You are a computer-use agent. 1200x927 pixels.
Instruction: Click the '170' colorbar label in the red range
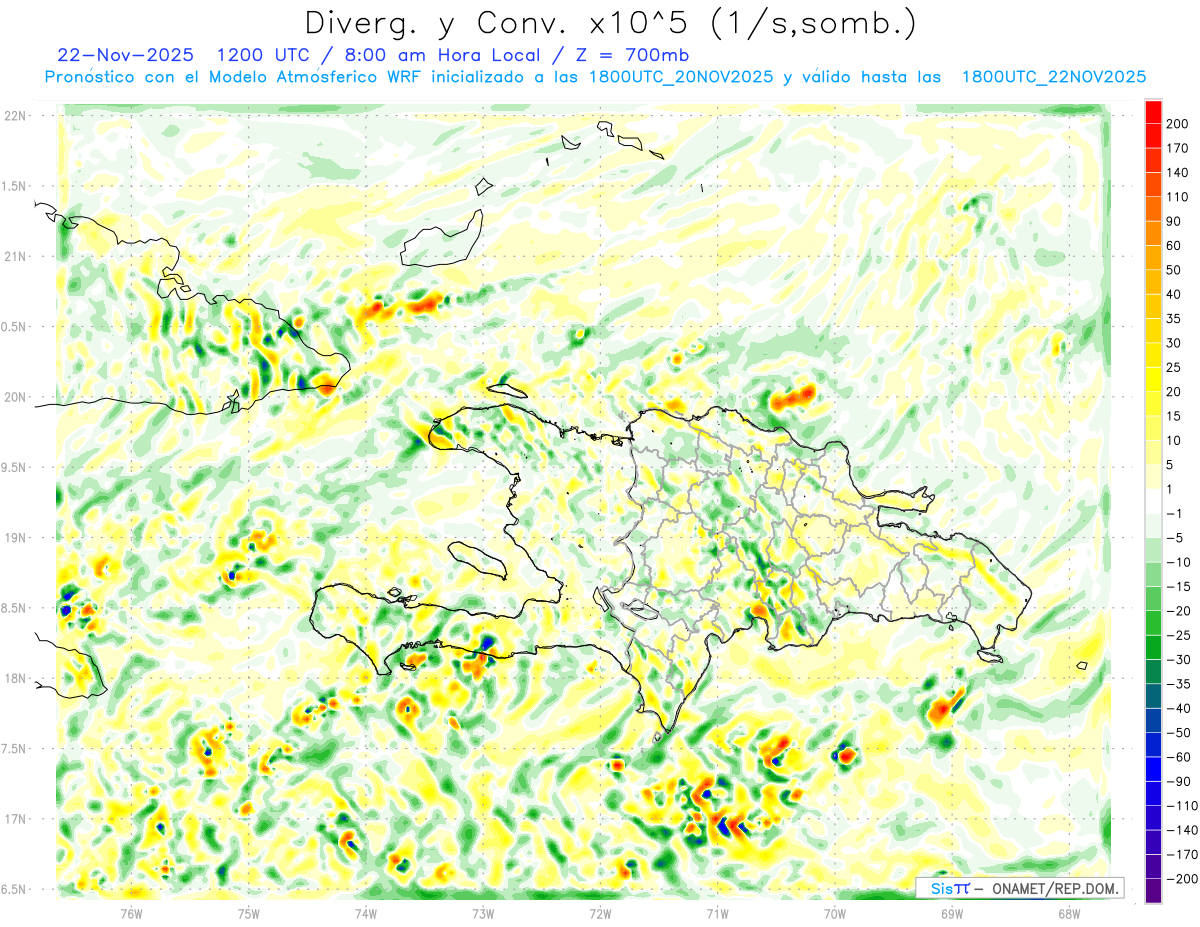[1179, 149]
